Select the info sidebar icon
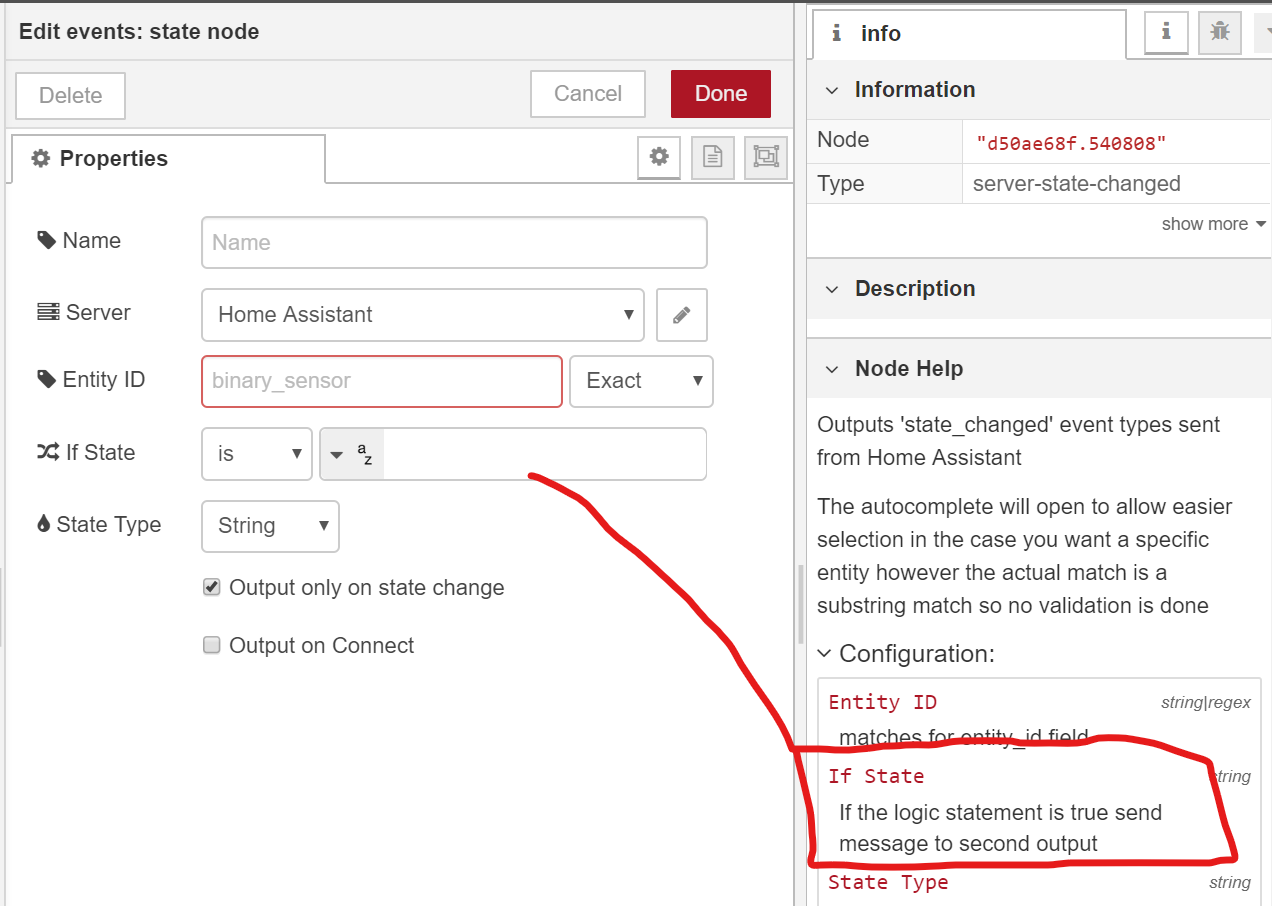The width and height of the screenshot is (1272, 906). click(1166, 32)
